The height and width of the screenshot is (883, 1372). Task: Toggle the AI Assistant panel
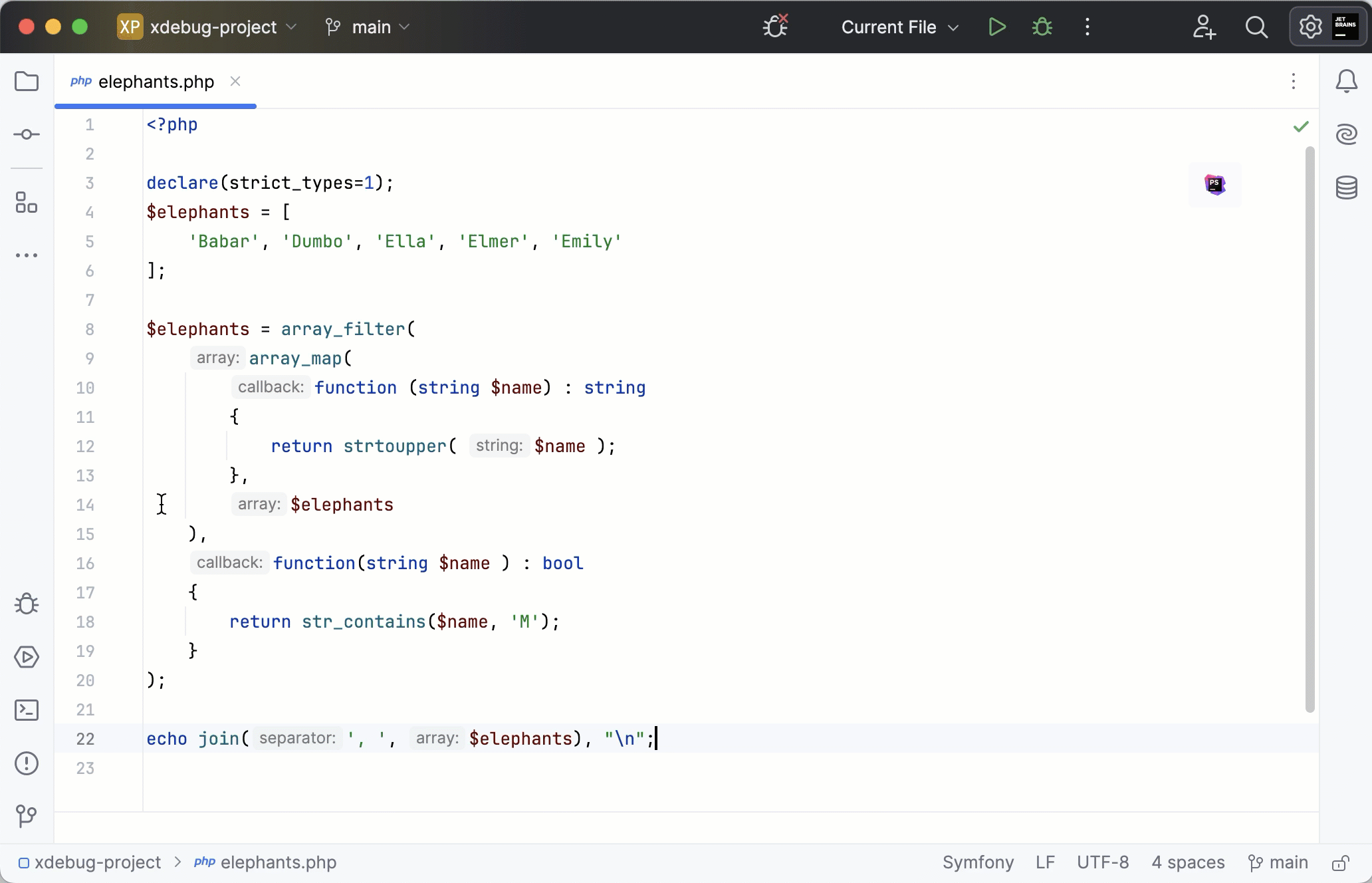pyautogui.click(x=1347, y=134)
